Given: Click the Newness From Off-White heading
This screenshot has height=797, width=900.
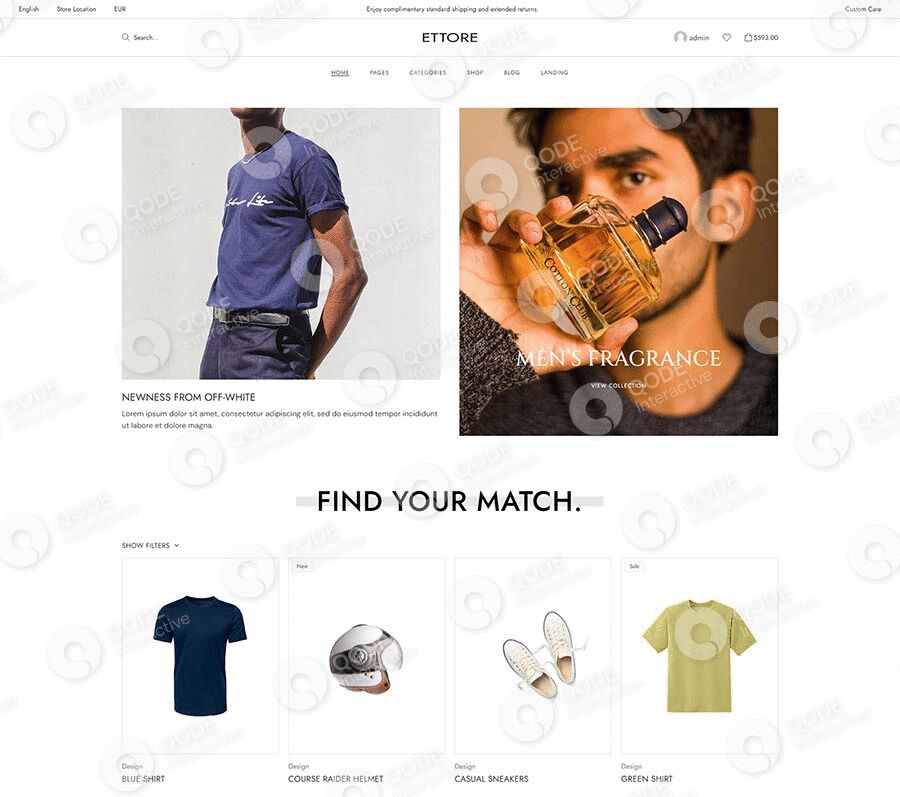Looking at the screenshot, I should (x=188, y=397).
